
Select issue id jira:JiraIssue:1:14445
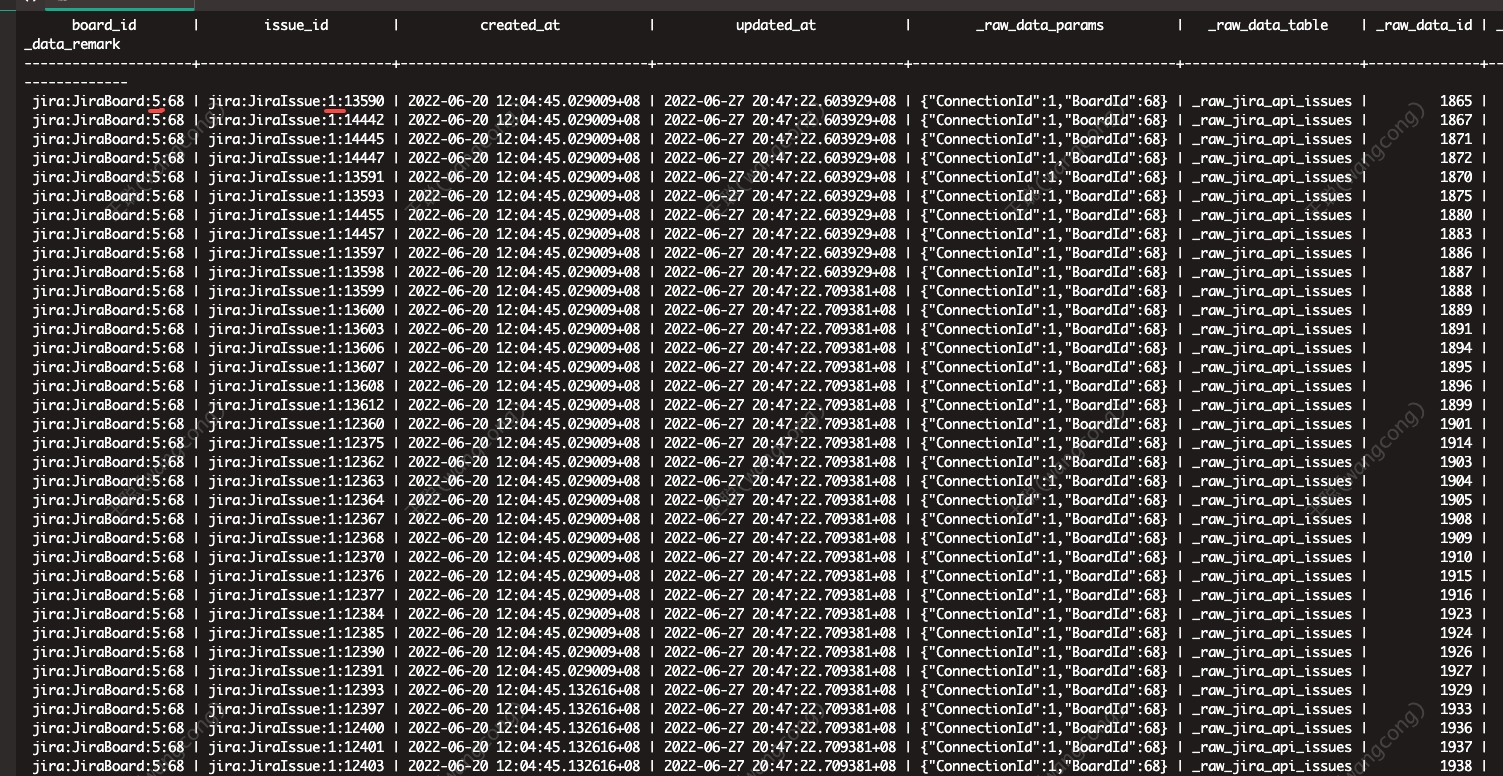(x=296, y=139)
